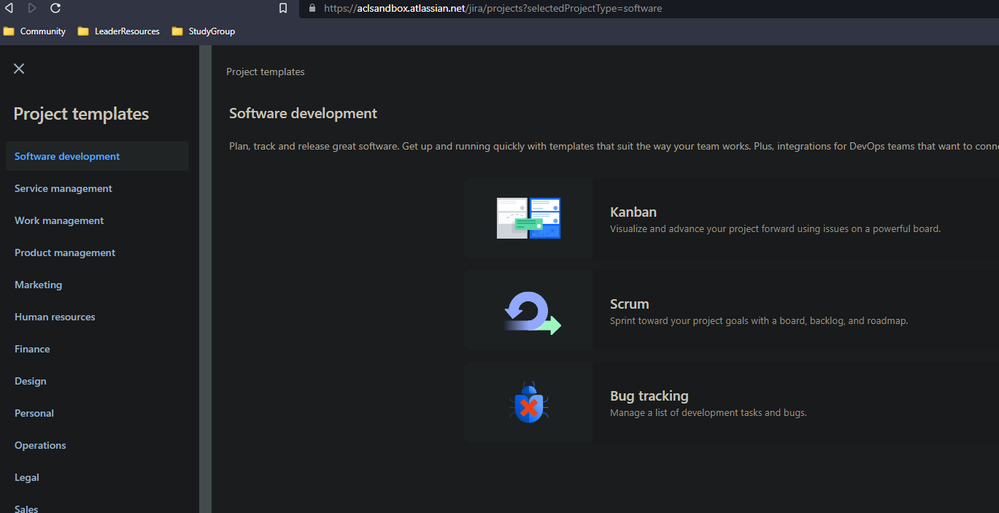This screenshot has height=513, width=999.
Task: Click the padlock site info icon
Action: (312, 8)
